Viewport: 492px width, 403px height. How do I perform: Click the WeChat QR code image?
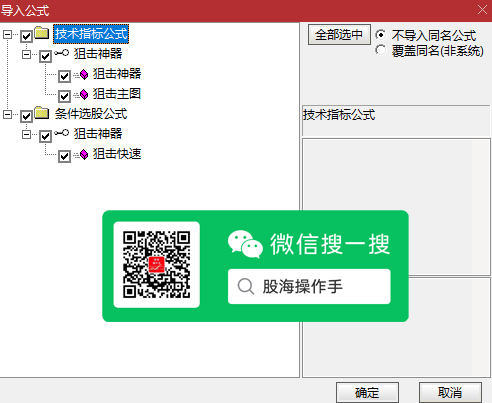(157, 265)
